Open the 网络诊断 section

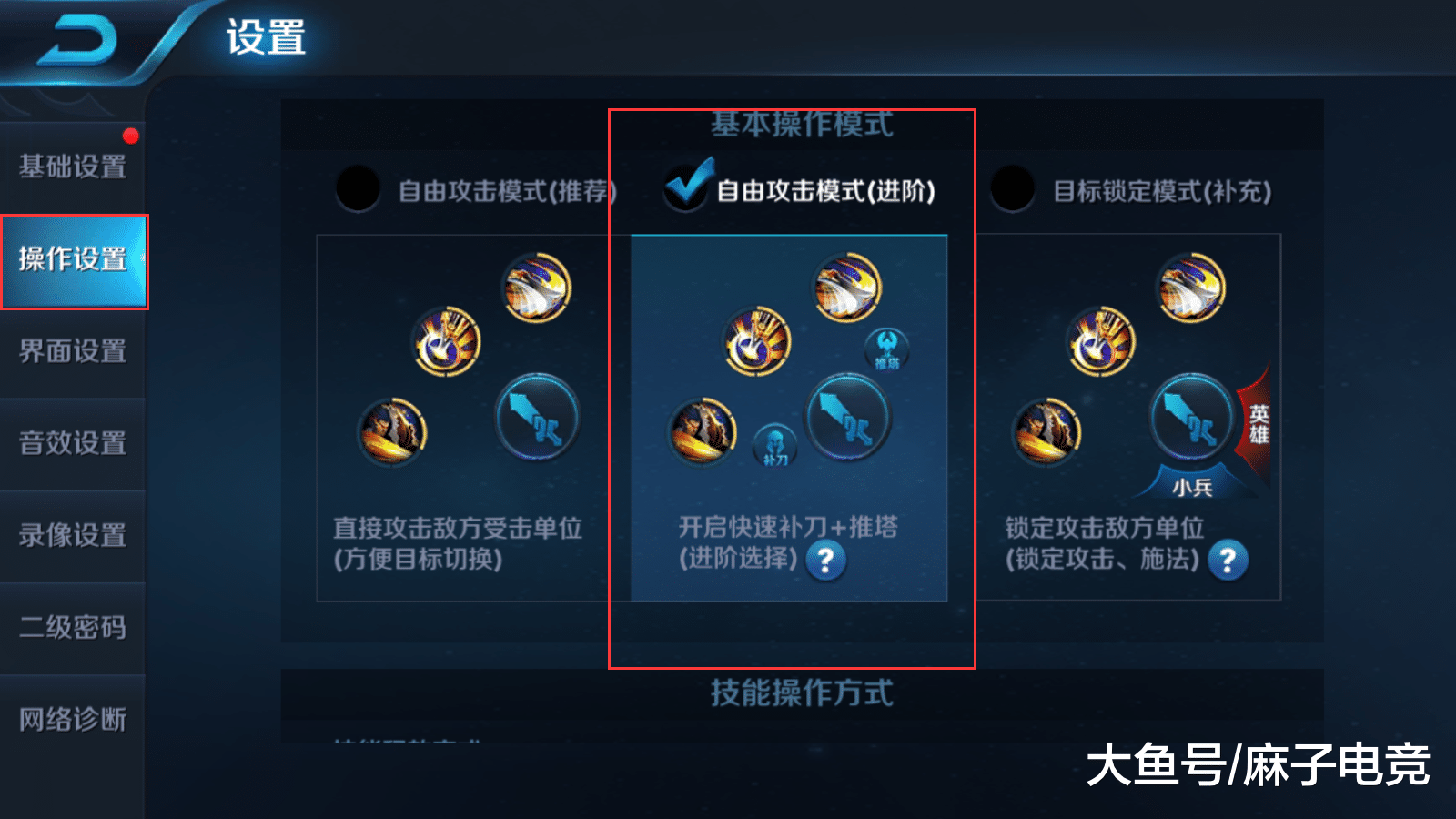pos(73,720)
